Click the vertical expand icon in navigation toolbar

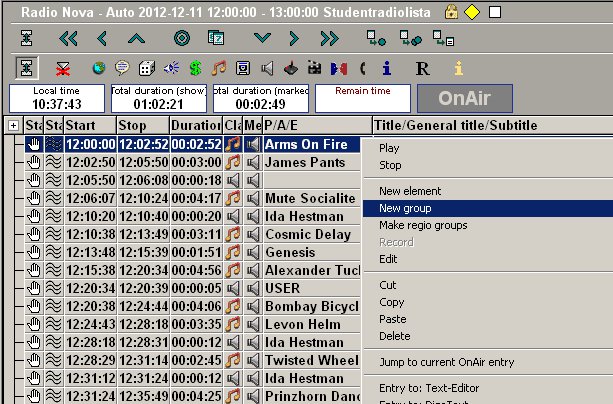point(27,38)
